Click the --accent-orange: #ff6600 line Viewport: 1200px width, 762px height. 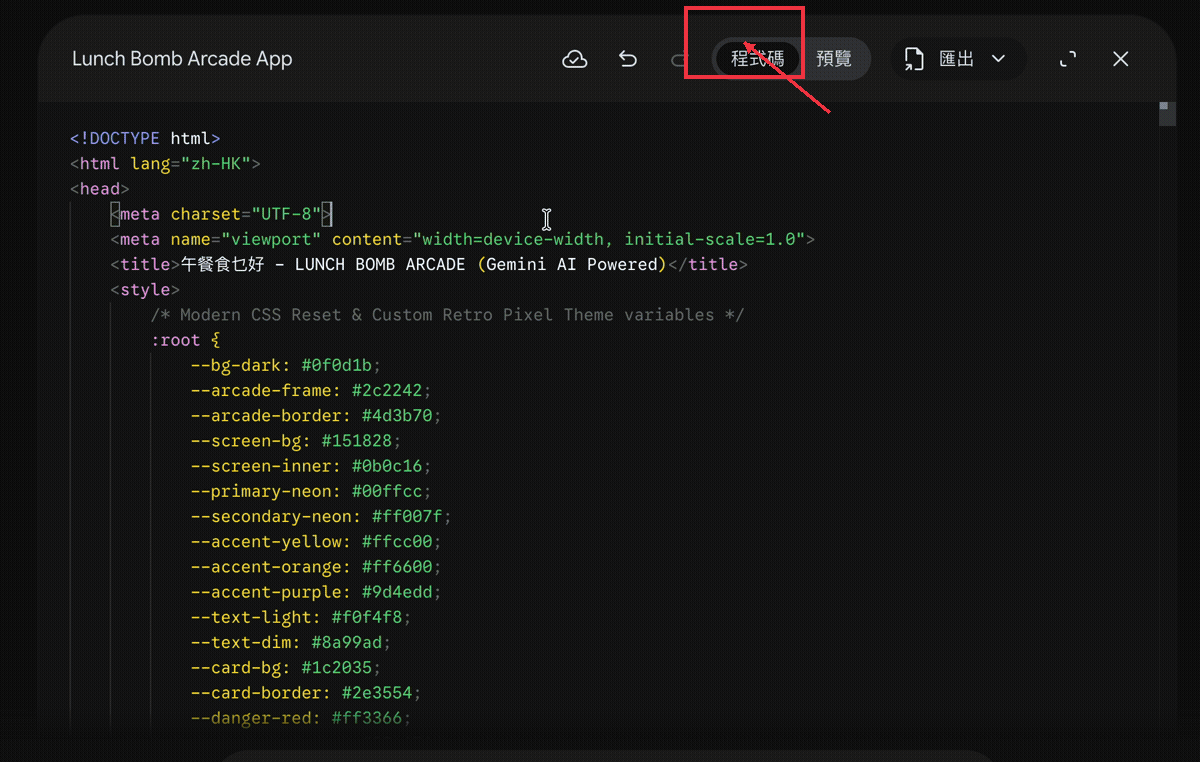[316, 567]
